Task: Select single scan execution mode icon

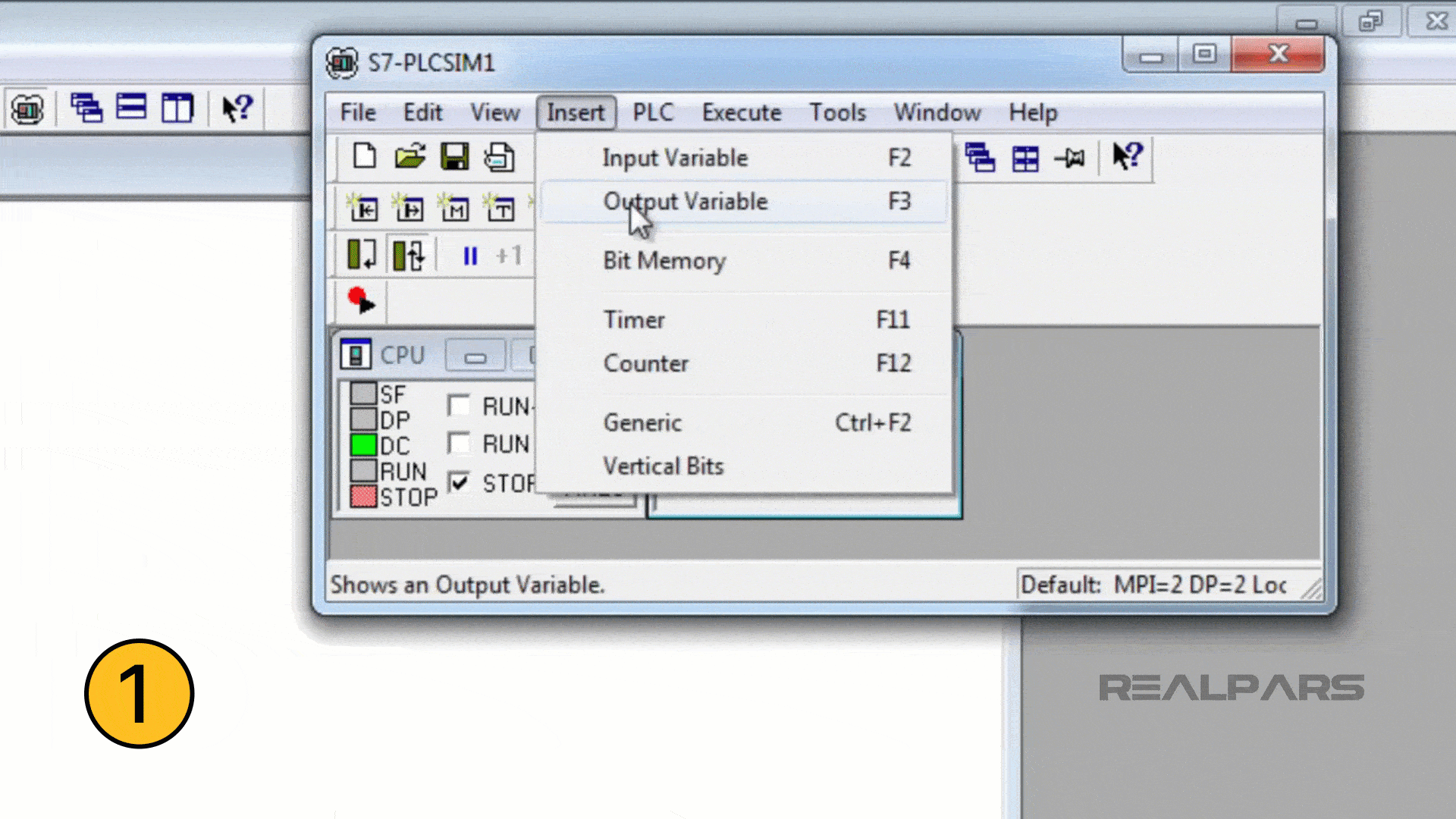Action: click(362, 255)
